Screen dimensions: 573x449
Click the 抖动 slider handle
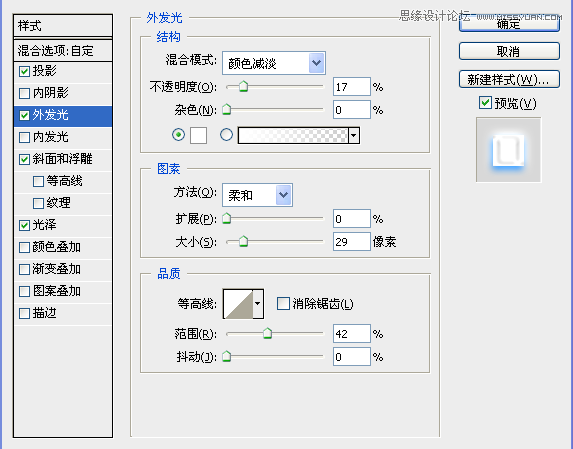[x=227, y=356]
